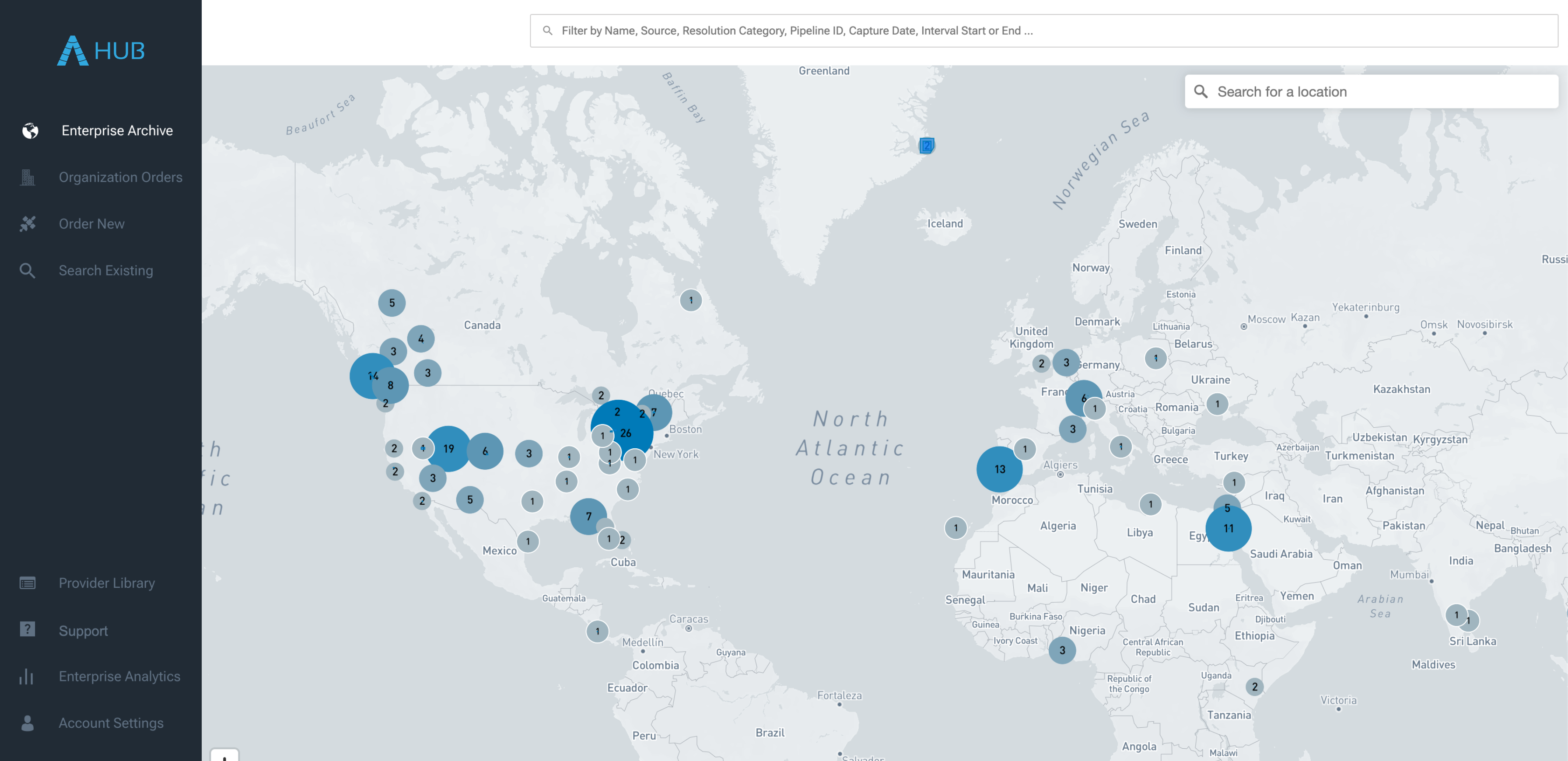Open Search Existing from the sidebar

tap(106, 271)
